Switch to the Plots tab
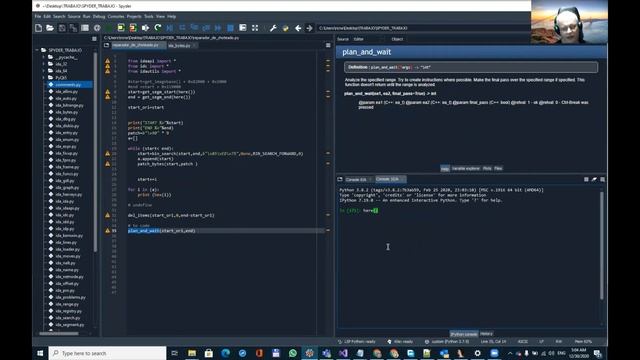The width and height of the screenshot is (640, 360). [487, 169]
